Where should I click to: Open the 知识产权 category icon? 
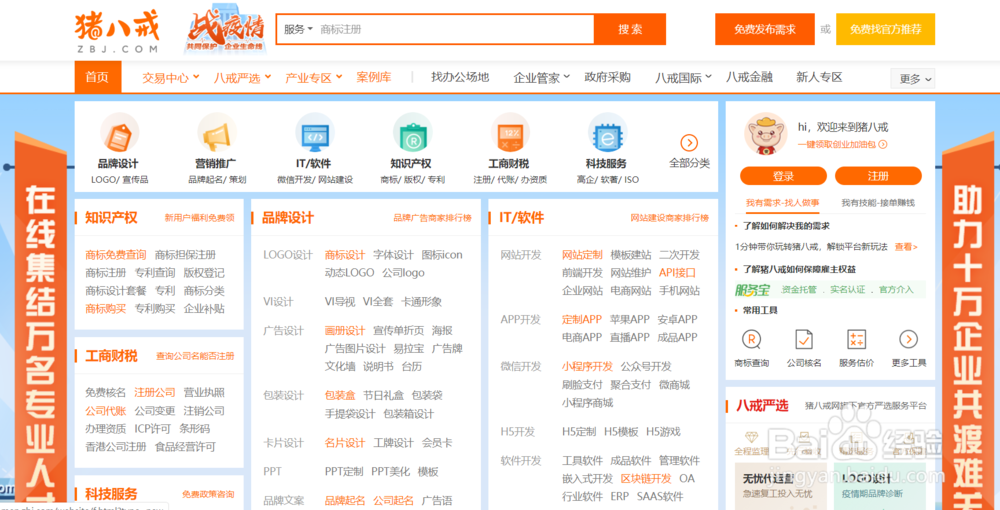(412, 134)
